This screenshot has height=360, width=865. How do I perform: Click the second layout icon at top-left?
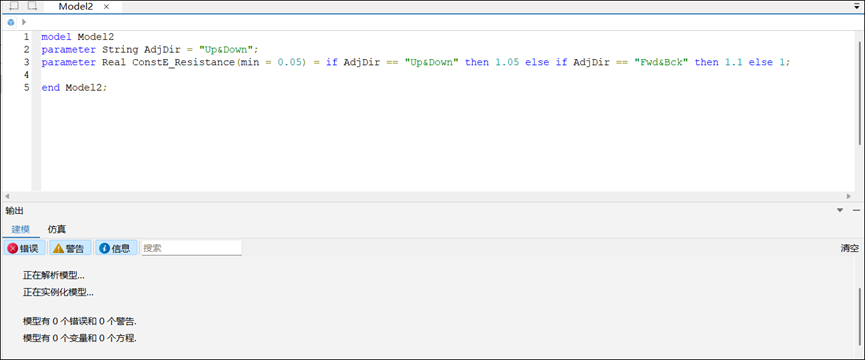(33, 6)
